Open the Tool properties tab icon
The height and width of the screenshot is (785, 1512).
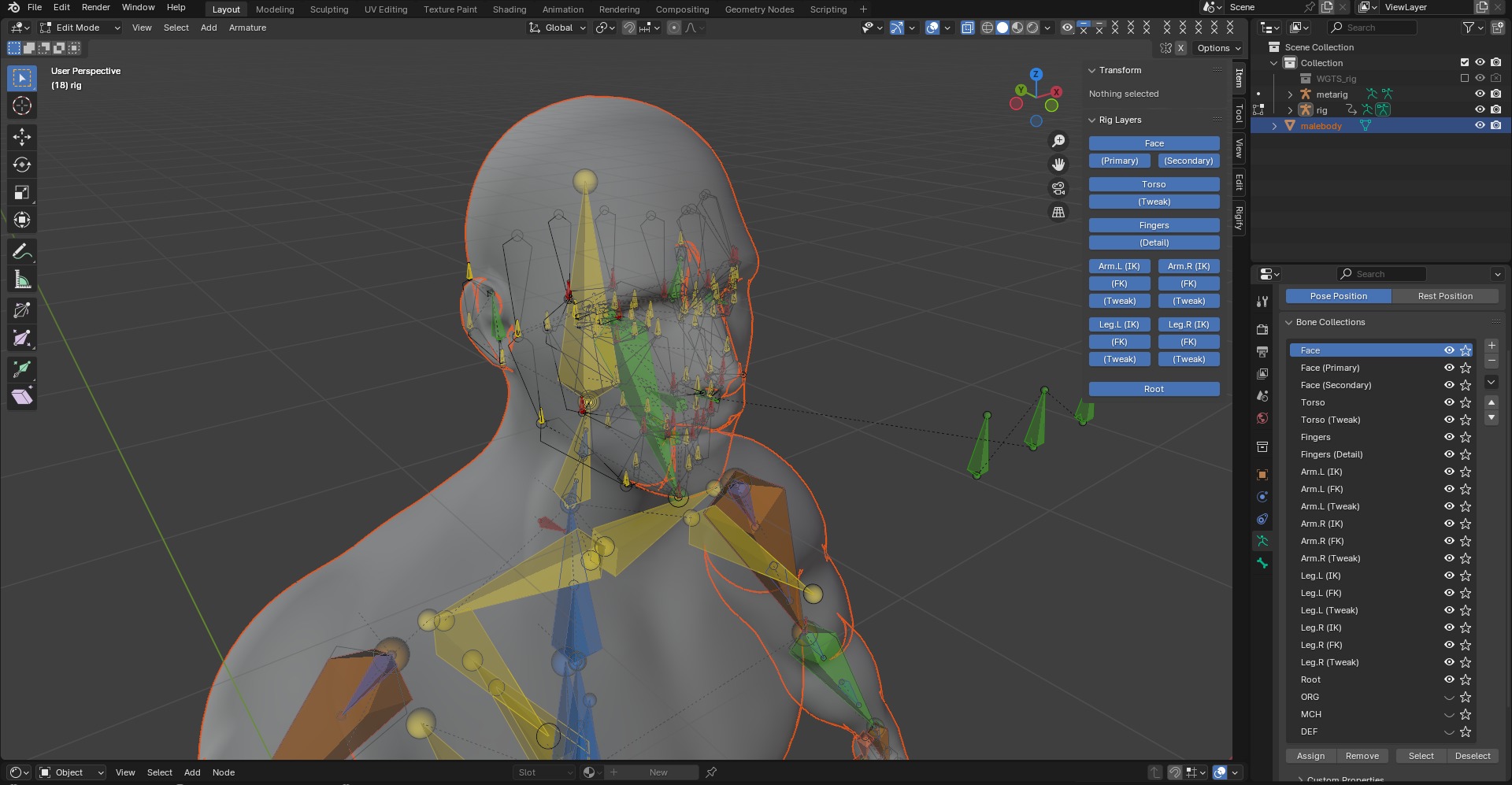(1262, 301)
